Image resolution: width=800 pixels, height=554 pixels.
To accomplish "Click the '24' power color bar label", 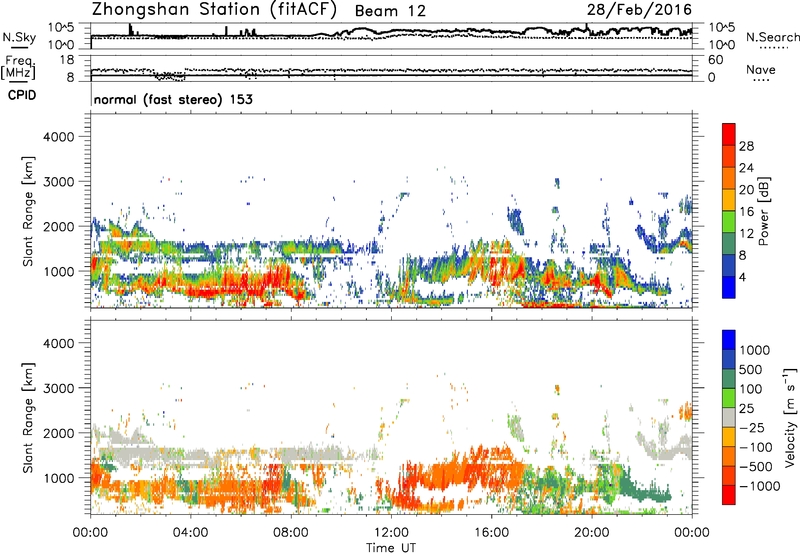I will coord(746,168).
